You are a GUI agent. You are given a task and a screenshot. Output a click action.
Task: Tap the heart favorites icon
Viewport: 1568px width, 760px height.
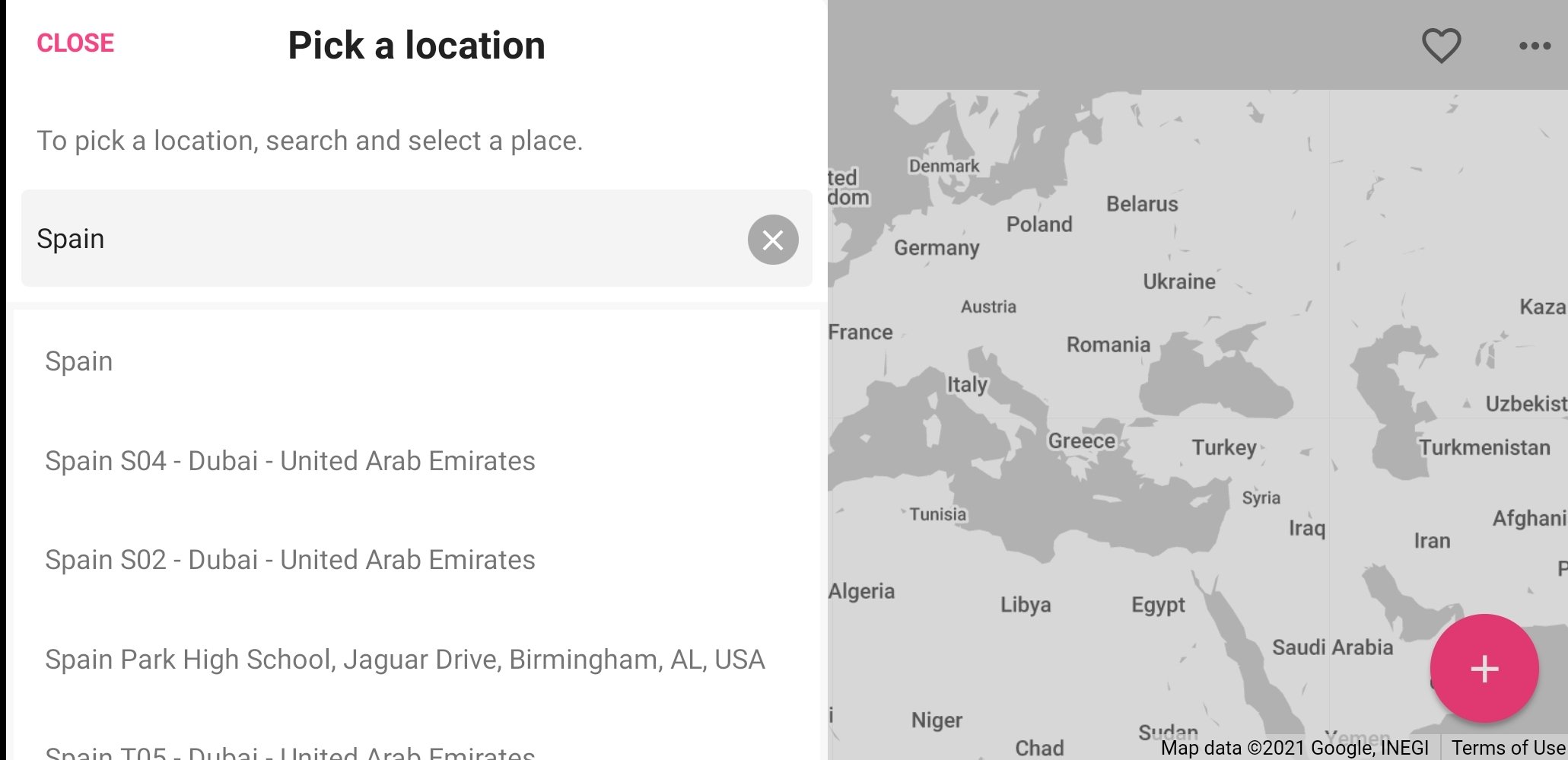click(x=1441, y=45)
